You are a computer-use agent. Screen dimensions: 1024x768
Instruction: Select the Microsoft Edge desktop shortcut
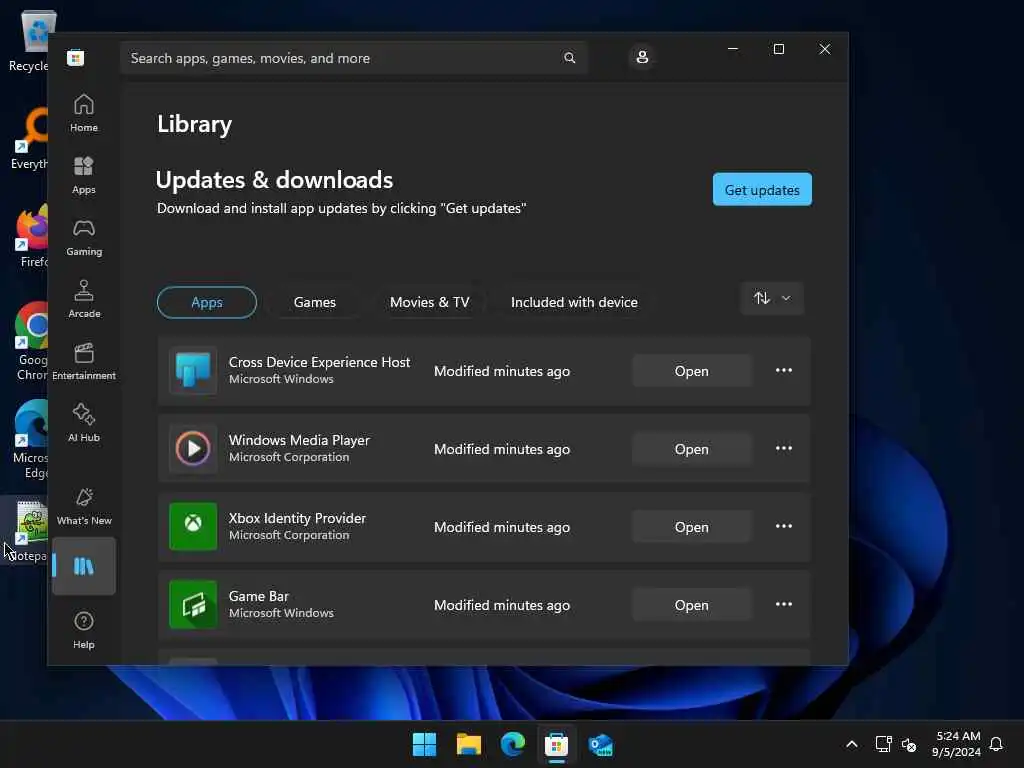coord(29,439)
